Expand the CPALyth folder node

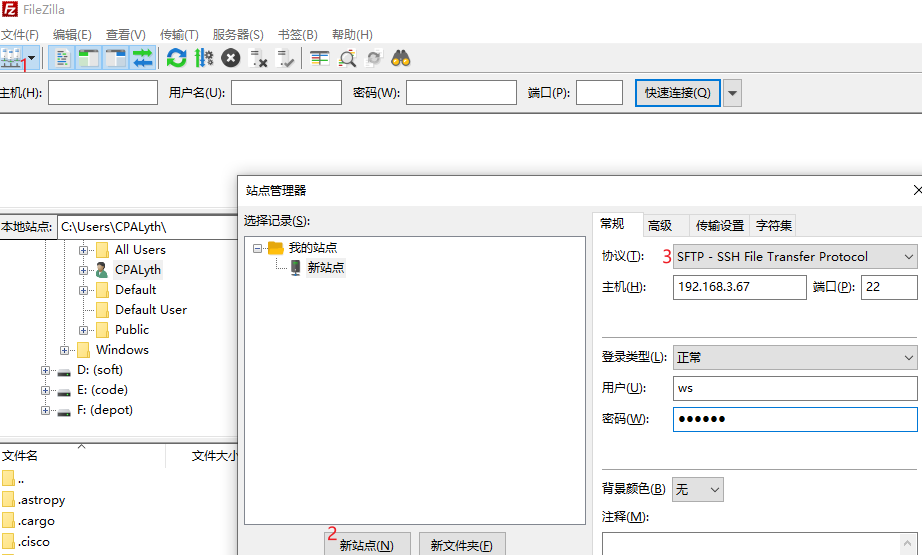click(x=83, y=270)
